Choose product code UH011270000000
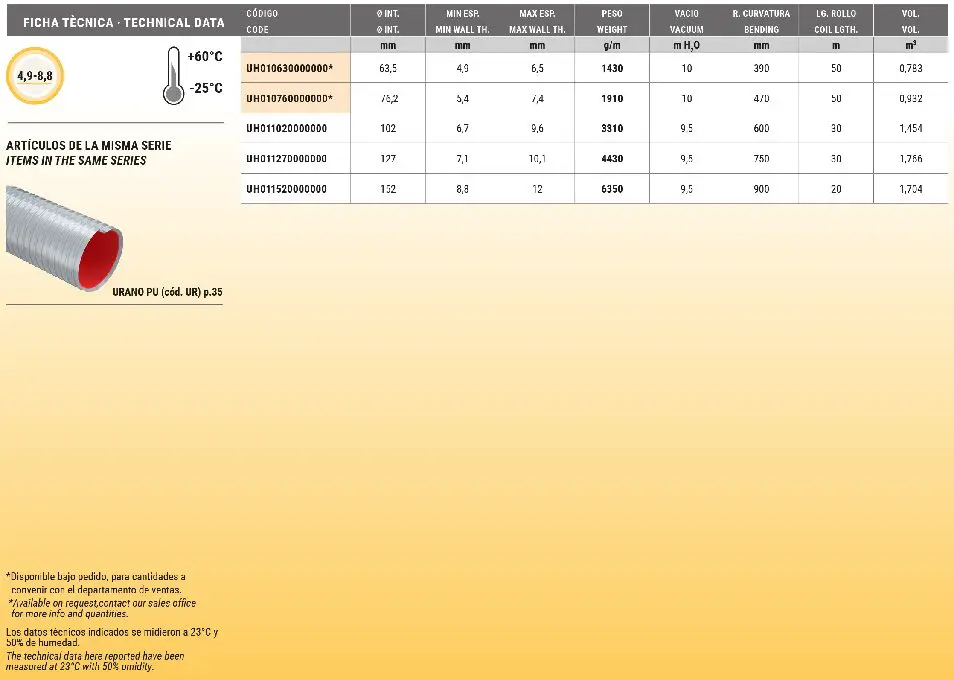Screen dimensions: 954x680 tap(286, 158)
